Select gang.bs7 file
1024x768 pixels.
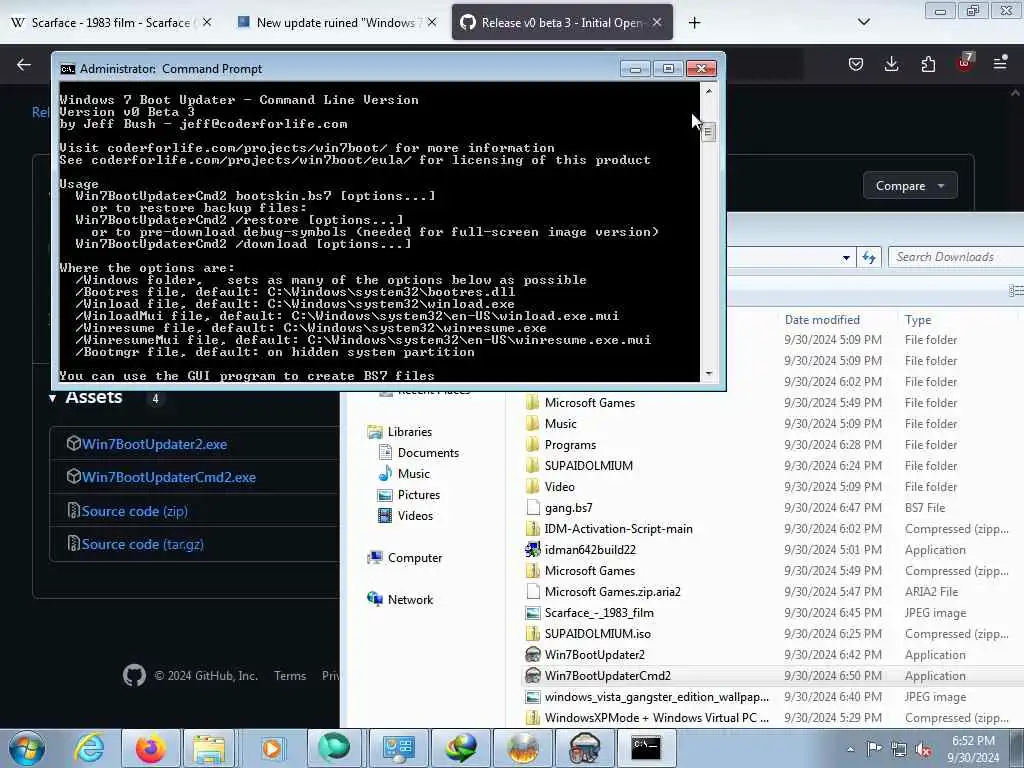pyautogui.click(x=568, y=507)
